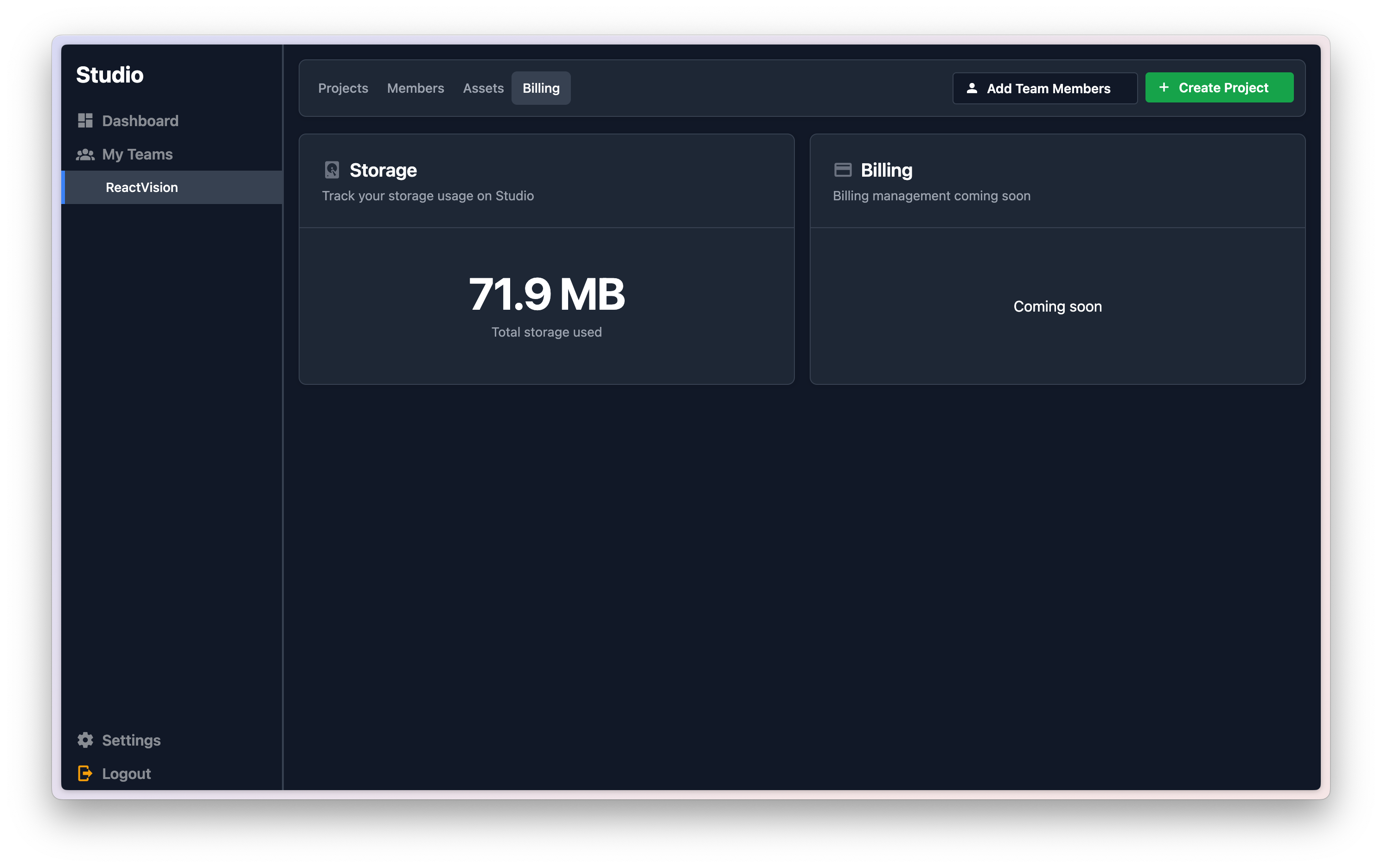Click the green Create Project button
This screenshot has width=1382, height=868.
1219,87
